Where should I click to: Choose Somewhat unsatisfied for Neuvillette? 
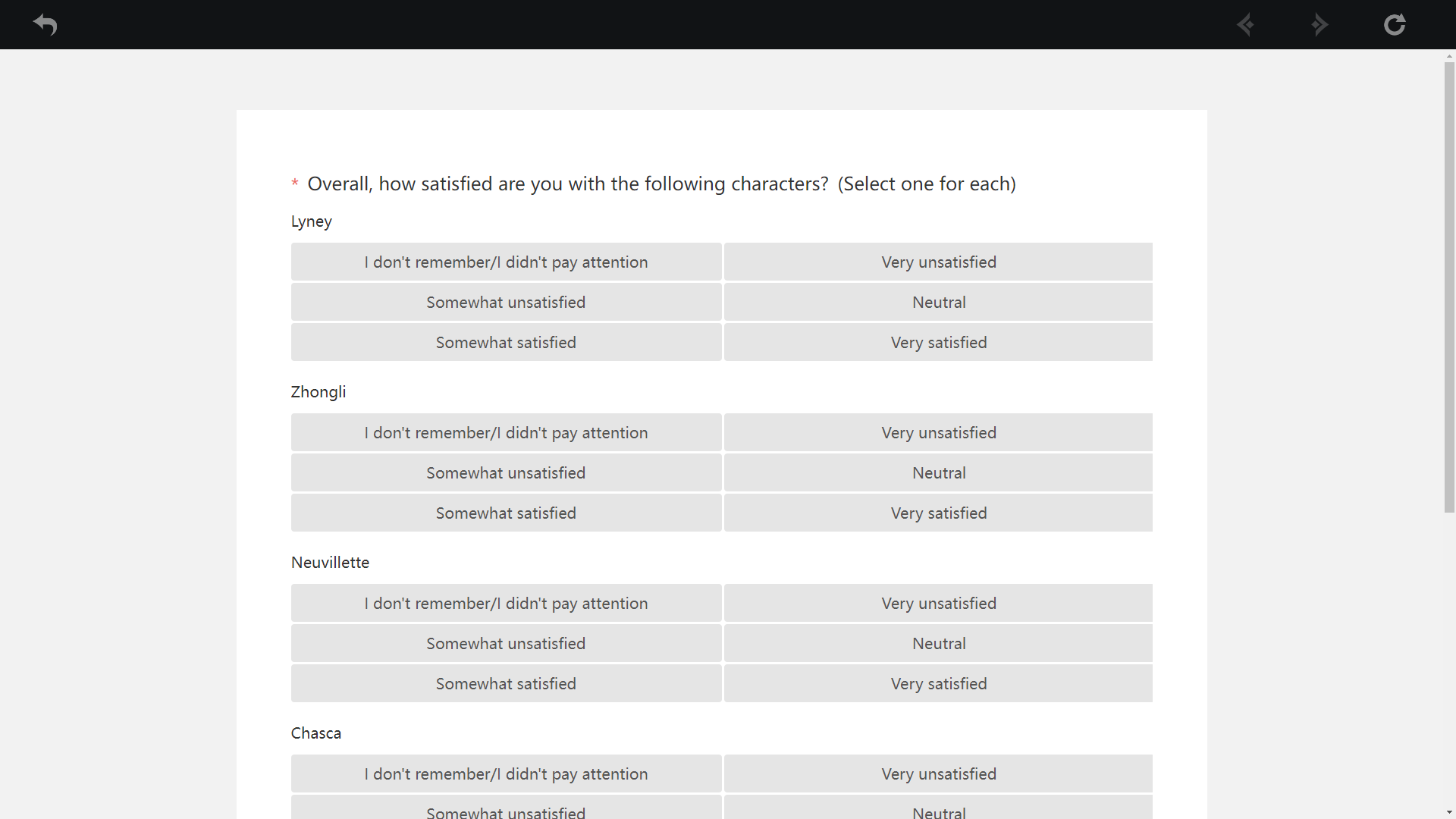click(506, 644)
